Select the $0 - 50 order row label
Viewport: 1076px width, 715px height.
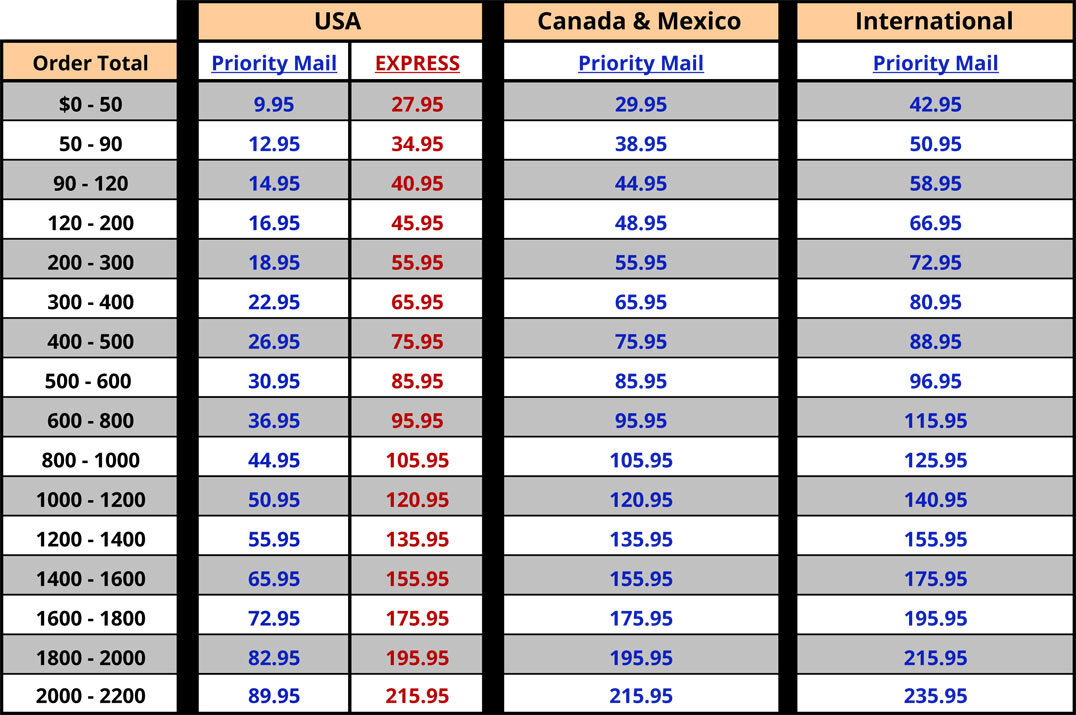[90, 104]
